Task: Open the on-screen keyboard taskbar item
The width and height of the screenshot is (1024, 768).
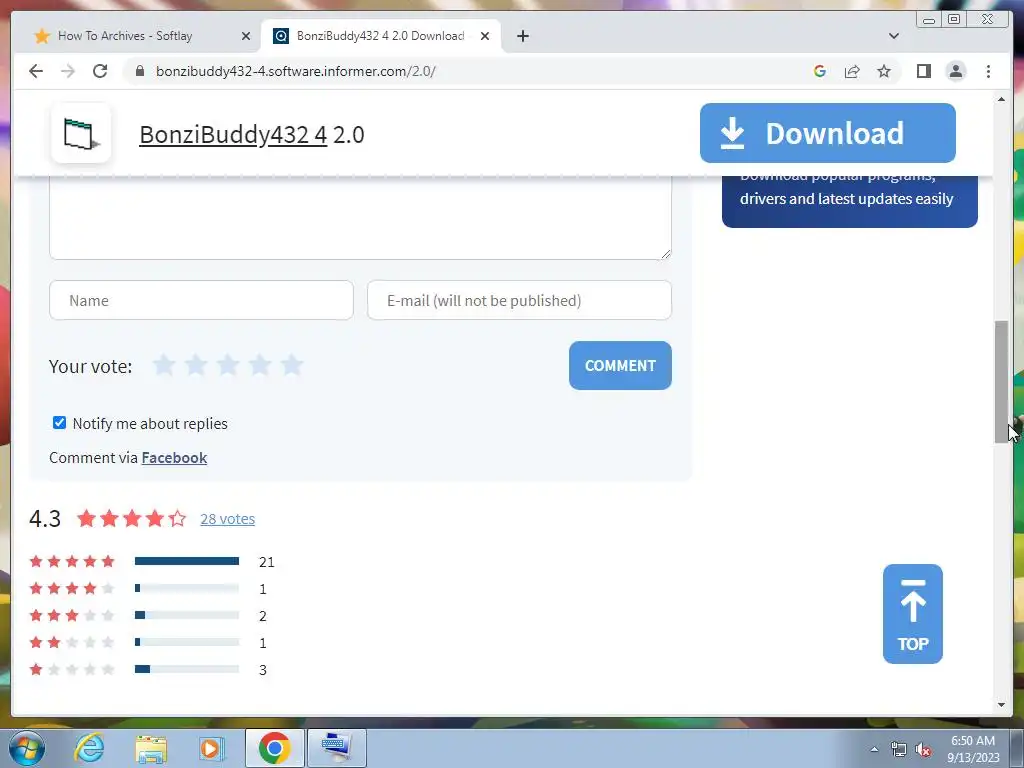Action: [x=336, y=748]
